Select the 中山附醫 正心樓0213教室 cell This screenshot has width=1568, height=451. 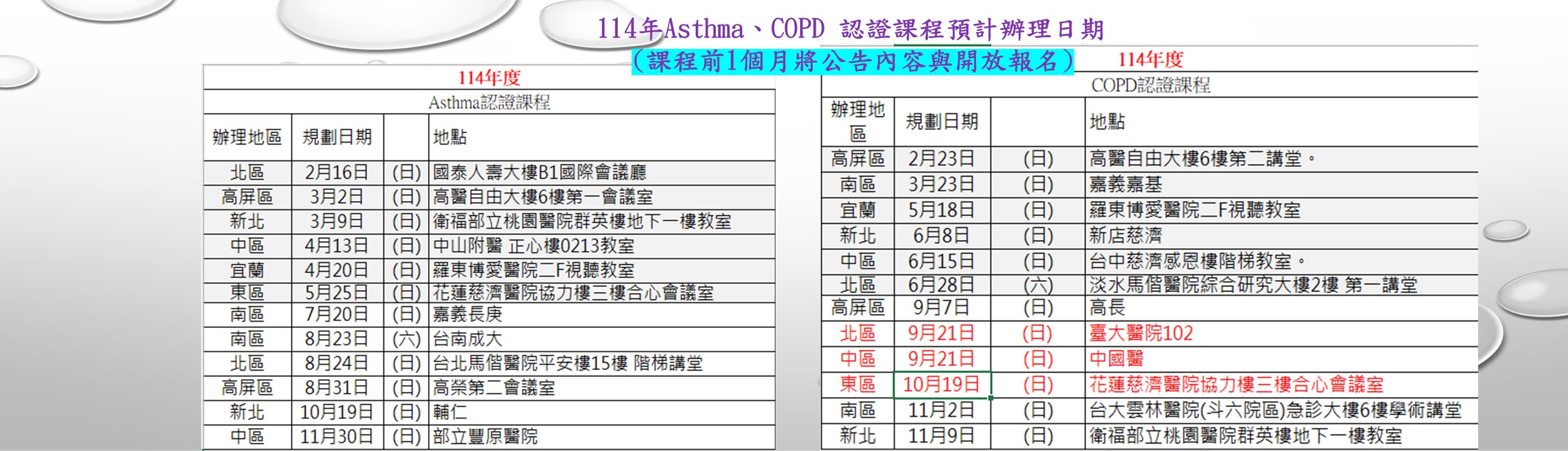(x=534, y=246)
